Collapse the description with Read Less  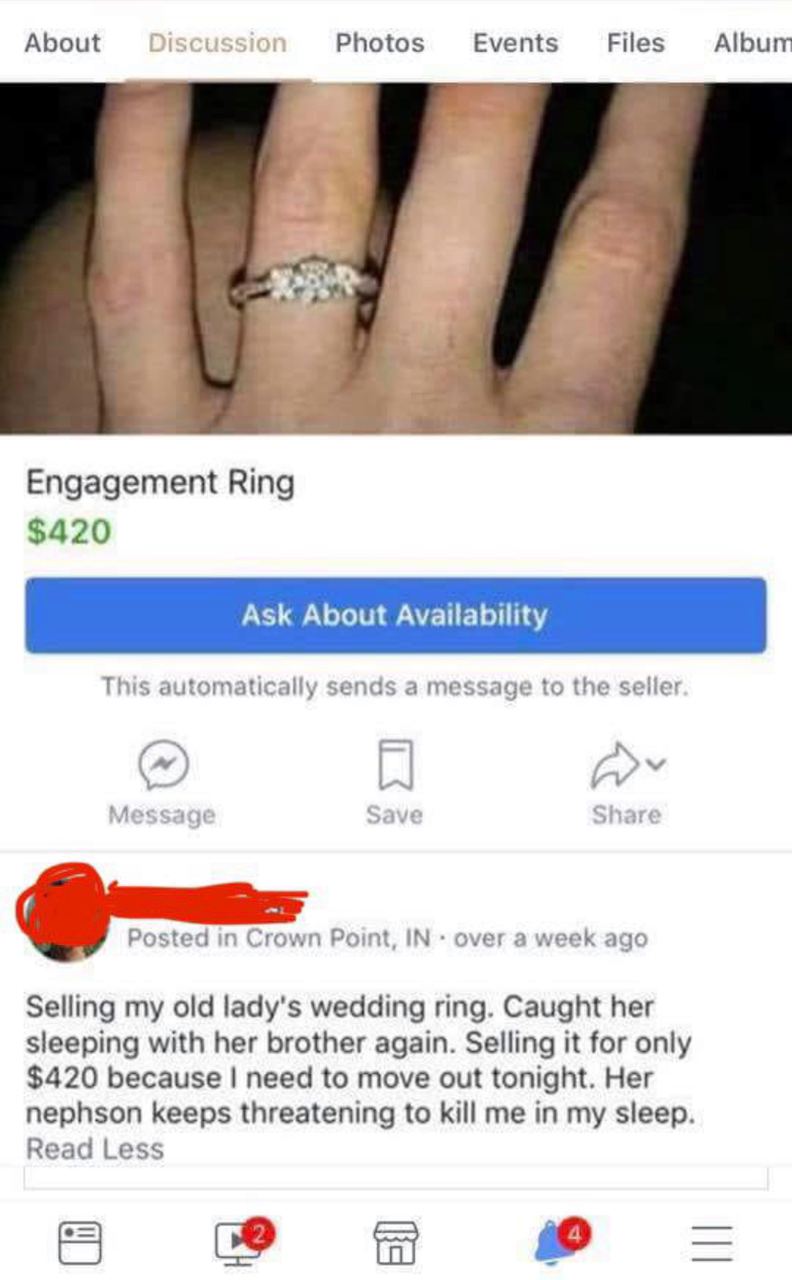point(95,1149)
